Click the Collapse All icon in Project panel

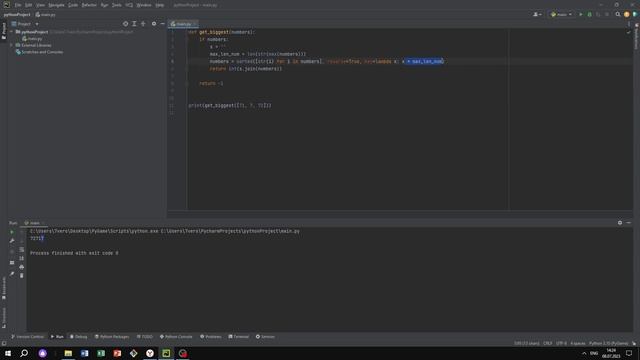tap(143, 24)
